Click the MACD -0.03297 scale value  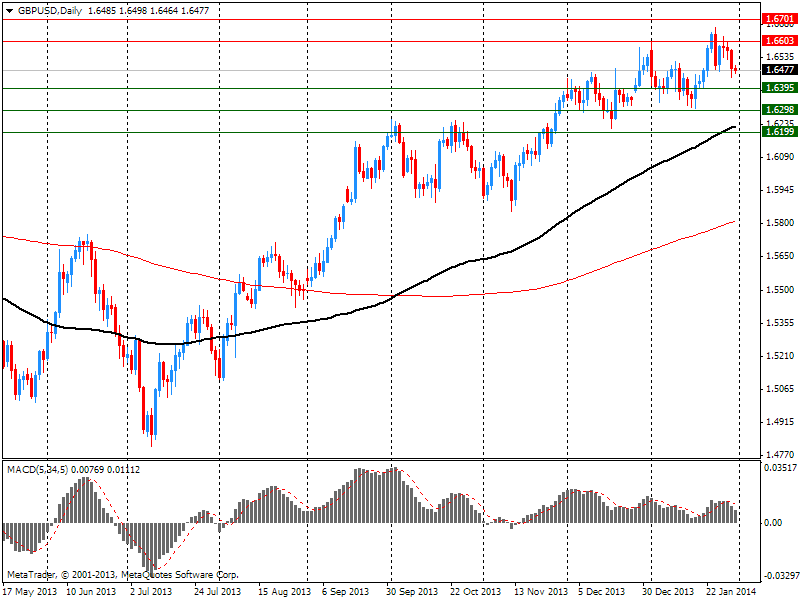click(780, 577)
